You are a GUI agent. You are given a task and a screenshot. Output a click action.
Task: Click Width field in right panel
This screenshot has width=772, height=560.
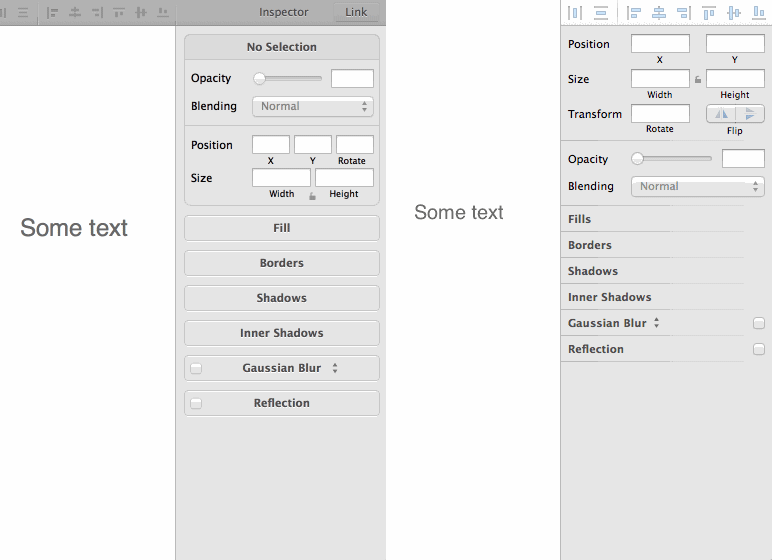pos(660,79)
